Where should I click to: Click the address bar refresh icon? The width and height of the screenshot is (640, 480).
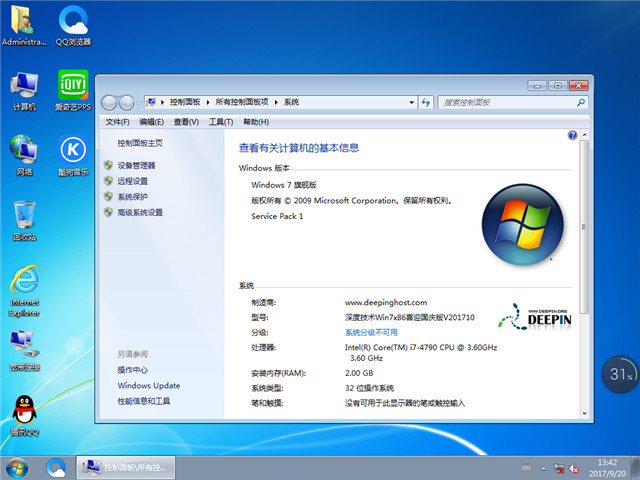[425, 102]
